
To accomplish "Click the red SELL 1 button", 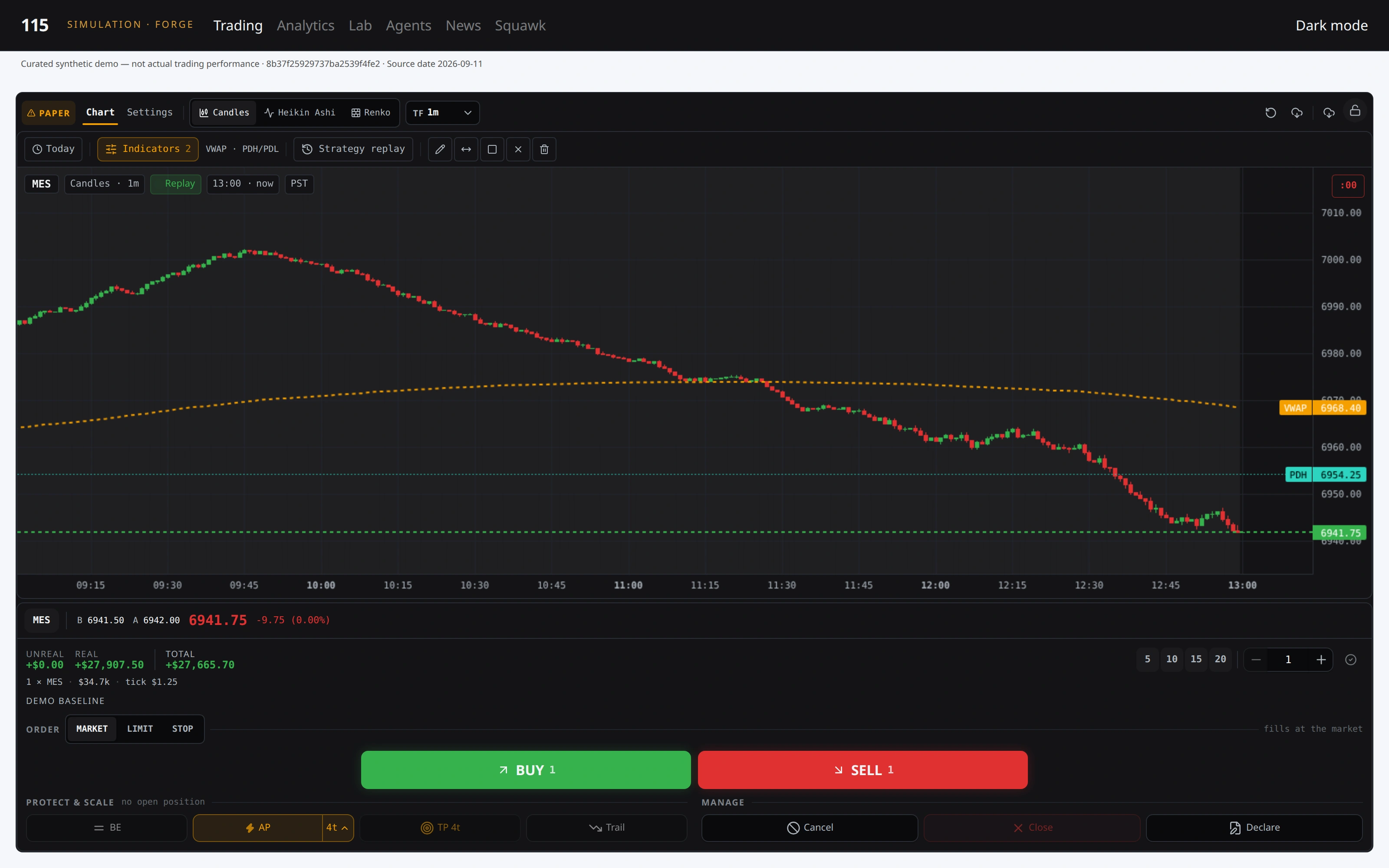I will tap(862, 770).
